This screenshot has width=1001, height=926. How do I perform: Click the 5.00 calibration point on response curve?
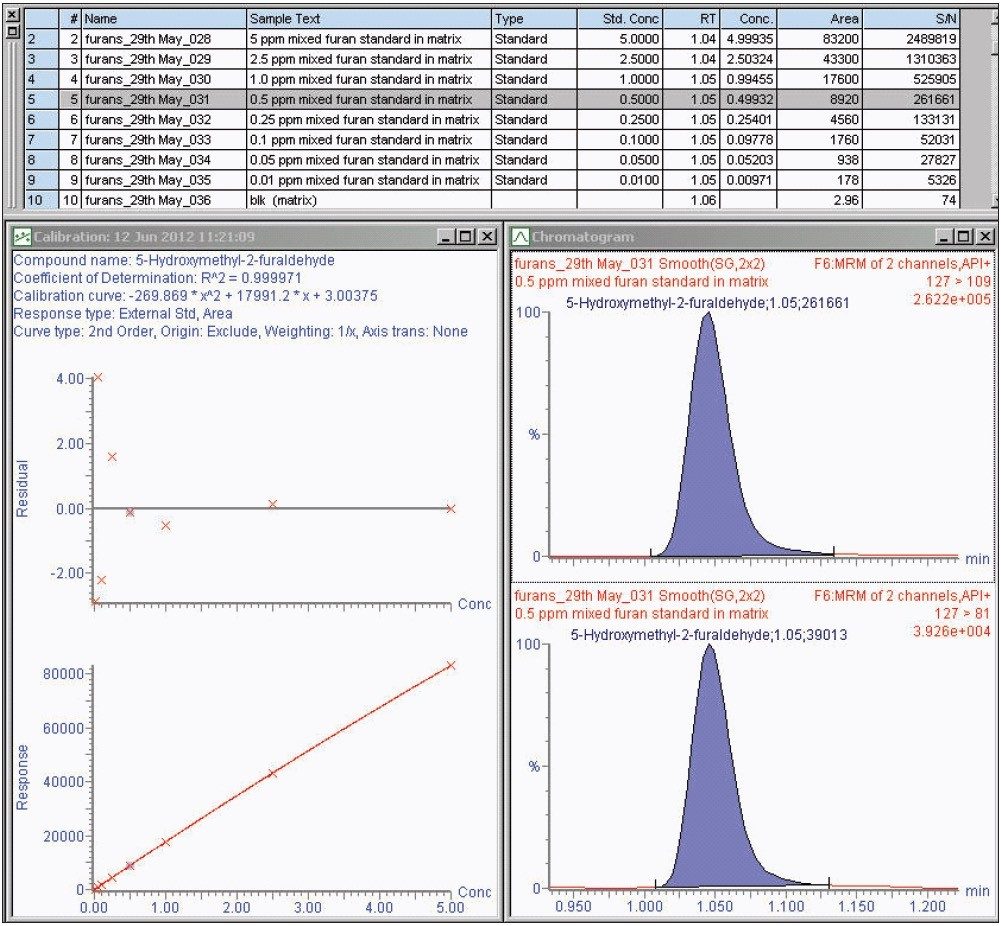tap(450, 665)
